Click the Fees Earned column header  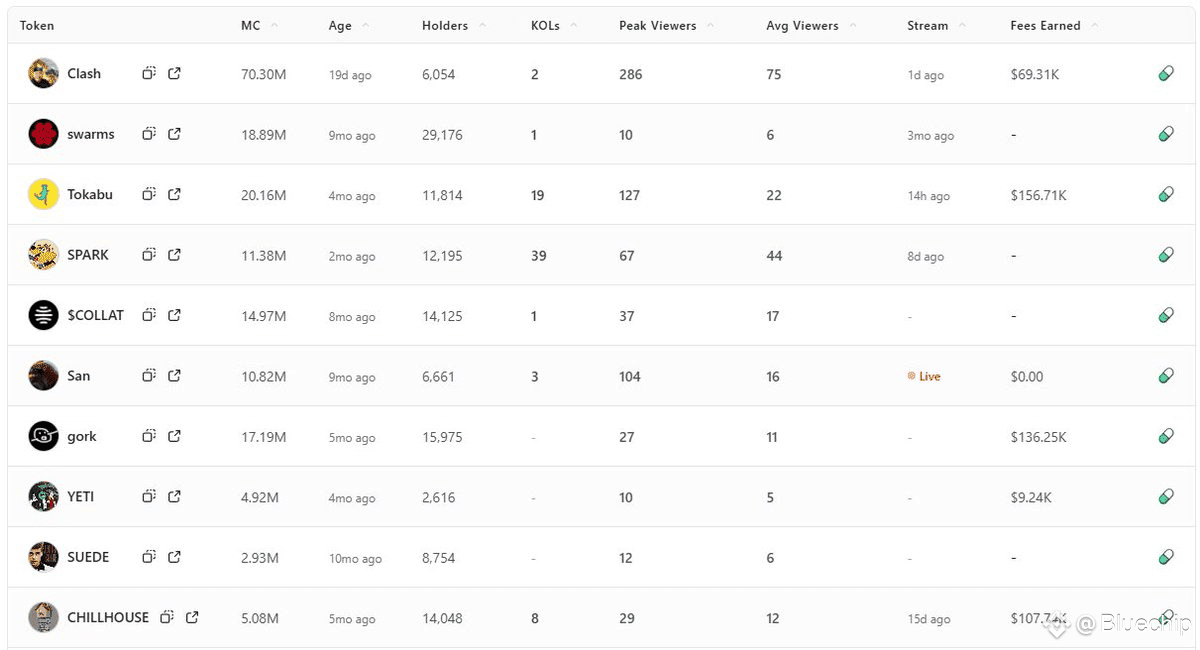point(1045,25)
